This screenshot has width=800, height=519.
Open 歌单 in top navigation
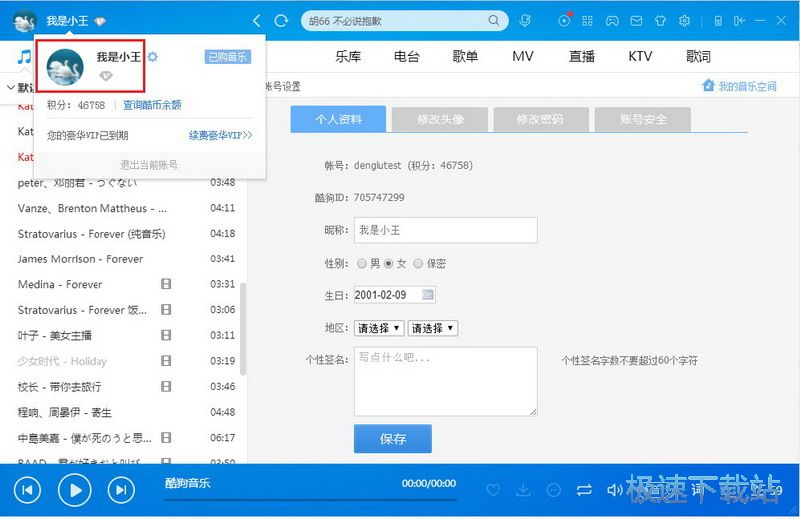(x=465, y=56)
